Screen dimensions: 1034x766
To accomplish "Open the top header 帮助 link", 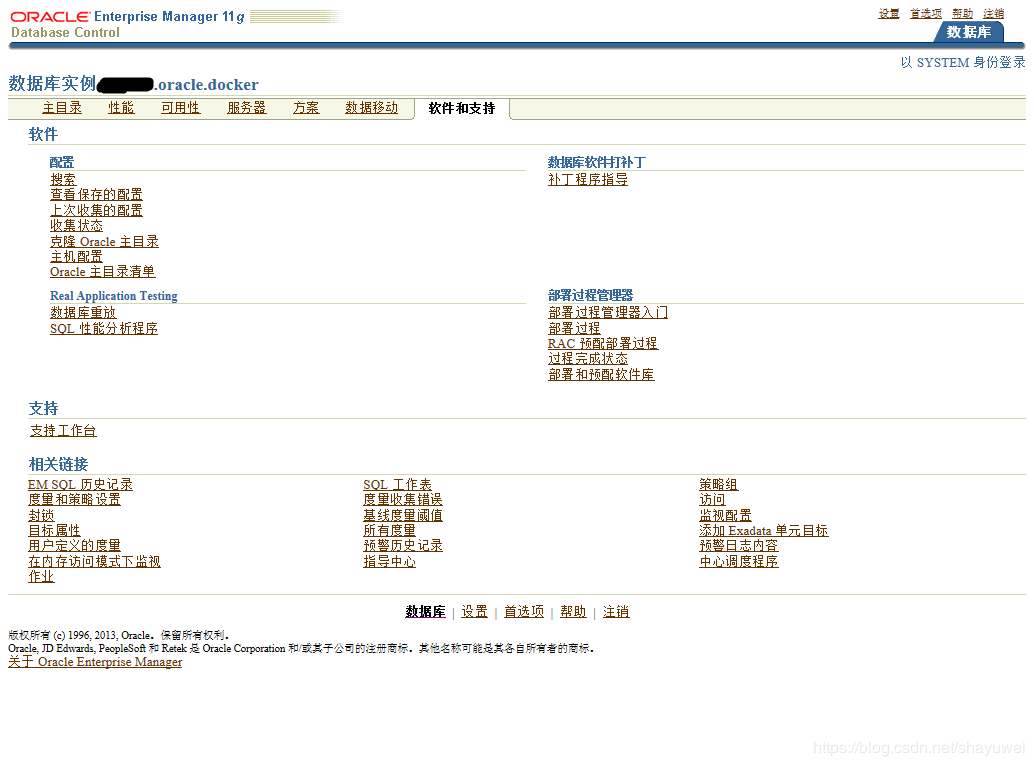I will click(x=963, y=13).
